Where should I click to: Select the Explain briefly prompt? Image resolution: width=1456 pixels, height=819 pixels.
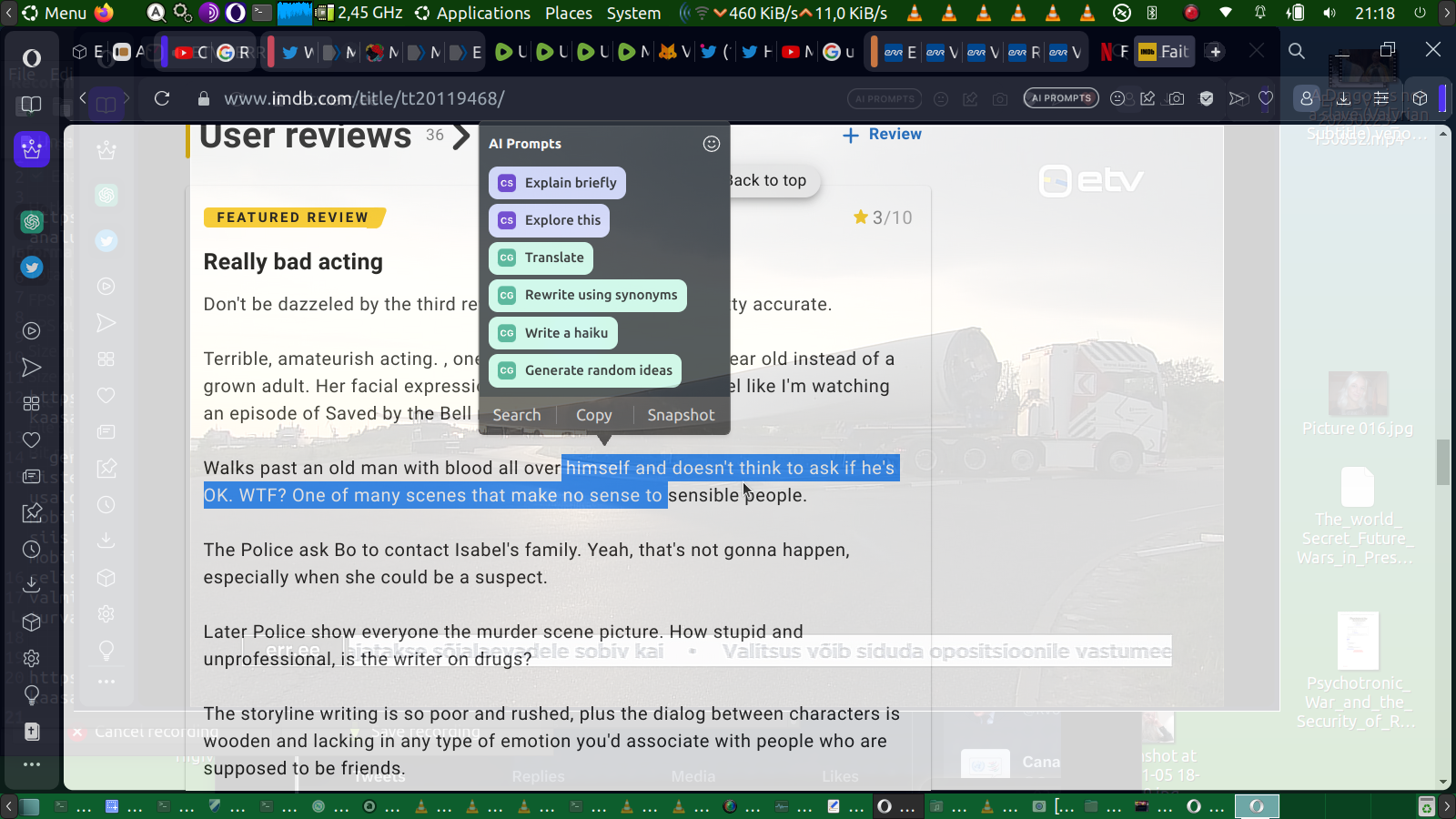pyautogui.click(x=557, y=183)
